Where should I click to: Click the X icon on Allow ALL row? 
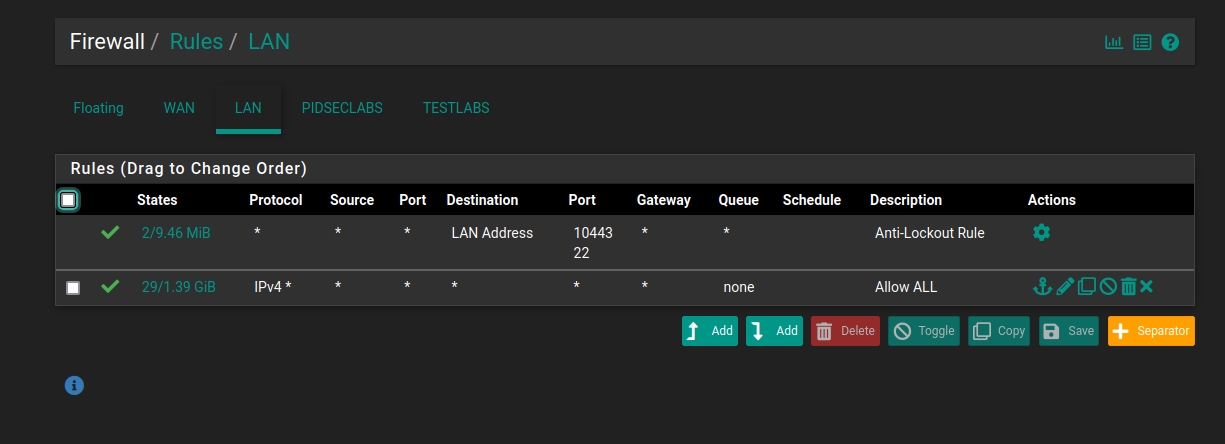click(x=1147, y=287)
